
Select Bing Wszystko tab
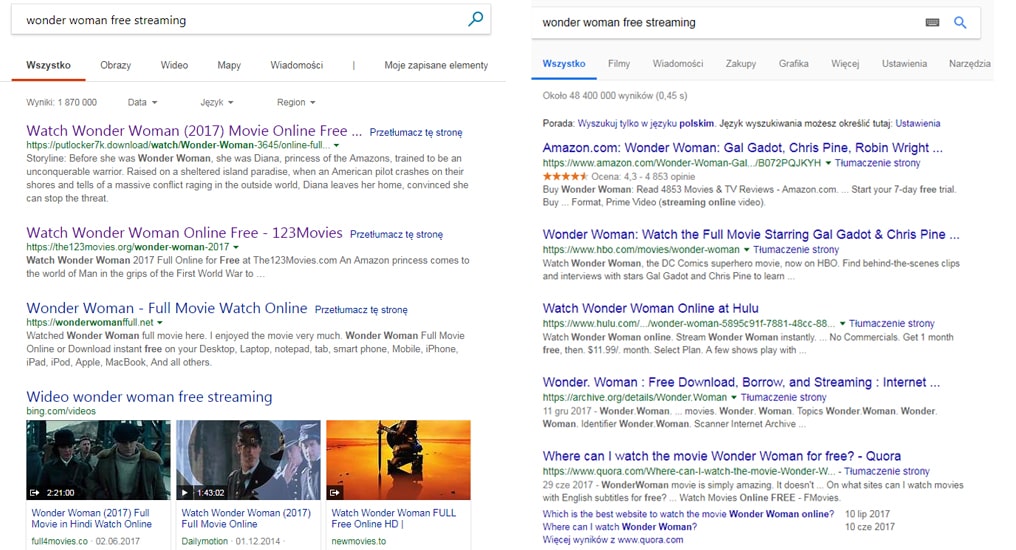coord(49,65)
